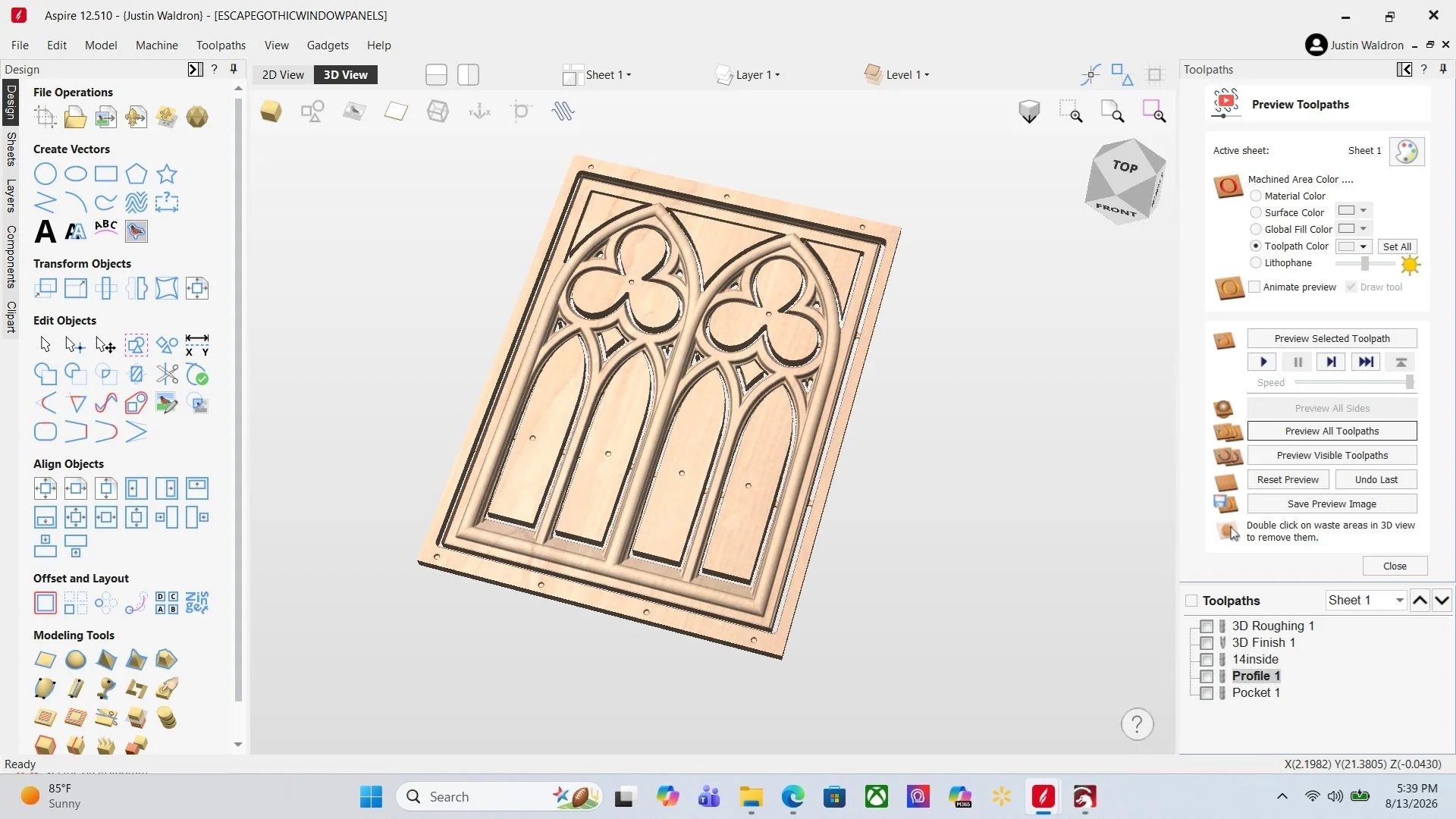This screenshot has width=1456, height=819.
Task: Click the pink zoom selected icon
Action: [1154, 111]
